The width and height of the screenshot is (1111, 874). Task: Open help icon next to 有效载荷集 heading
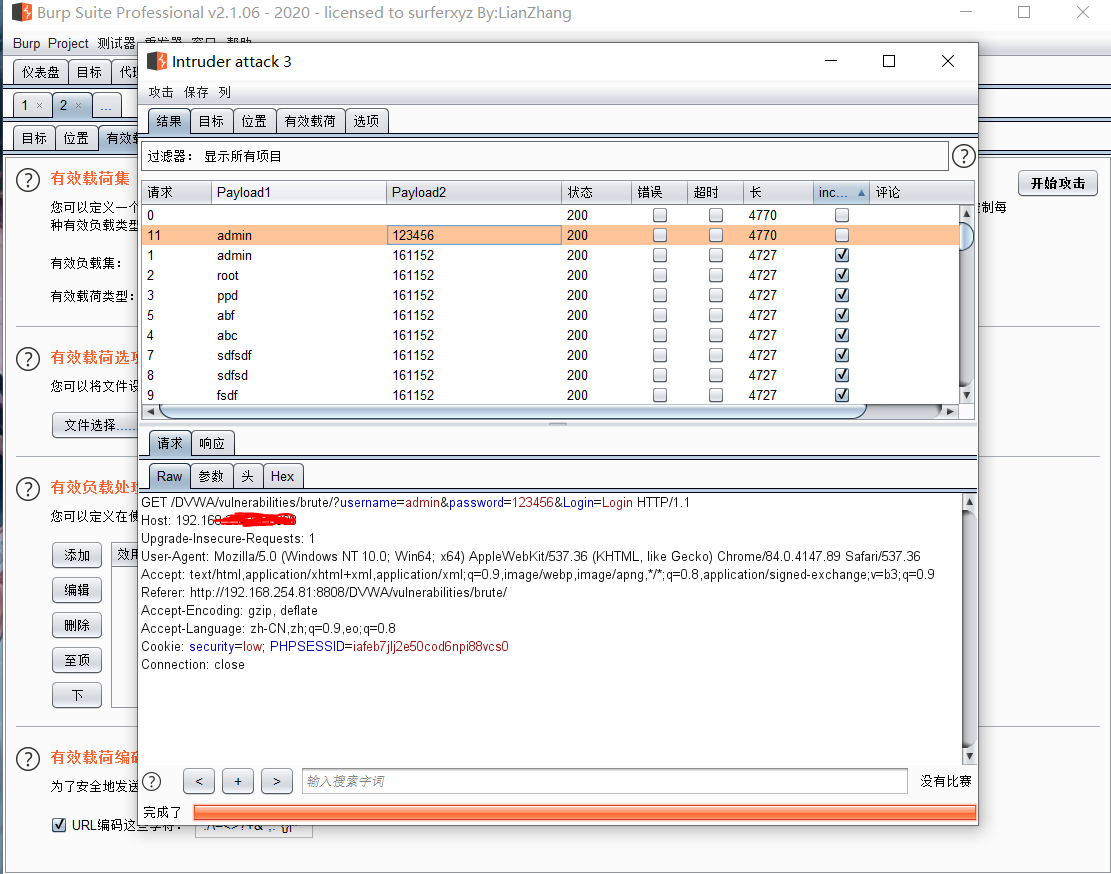(28, 180)
